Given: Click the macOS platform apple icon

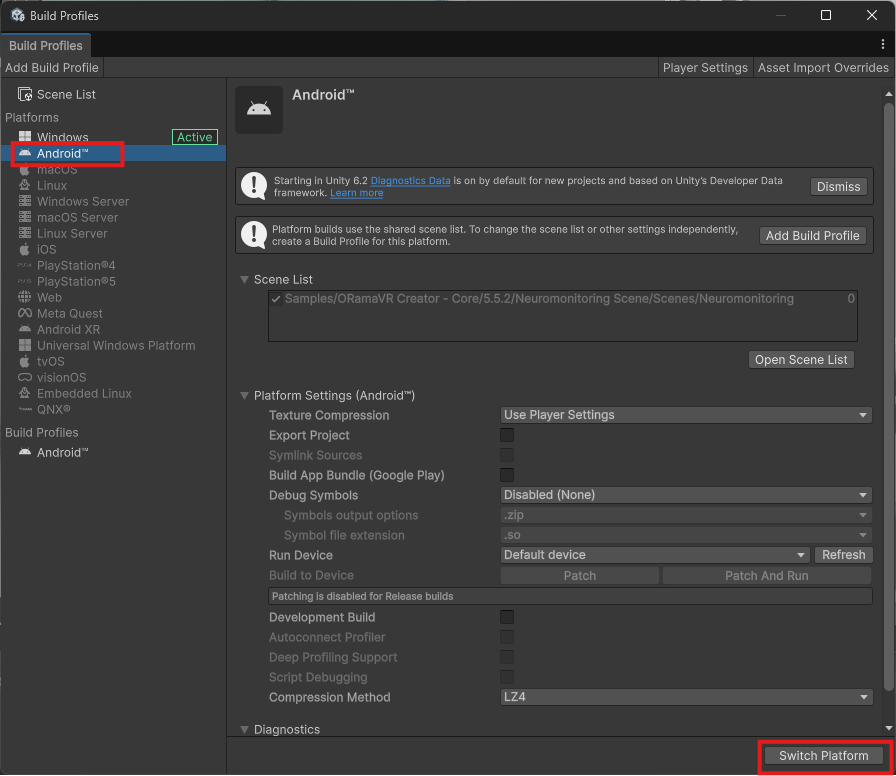Looking at the screenshot, I should tap(25, 170).
